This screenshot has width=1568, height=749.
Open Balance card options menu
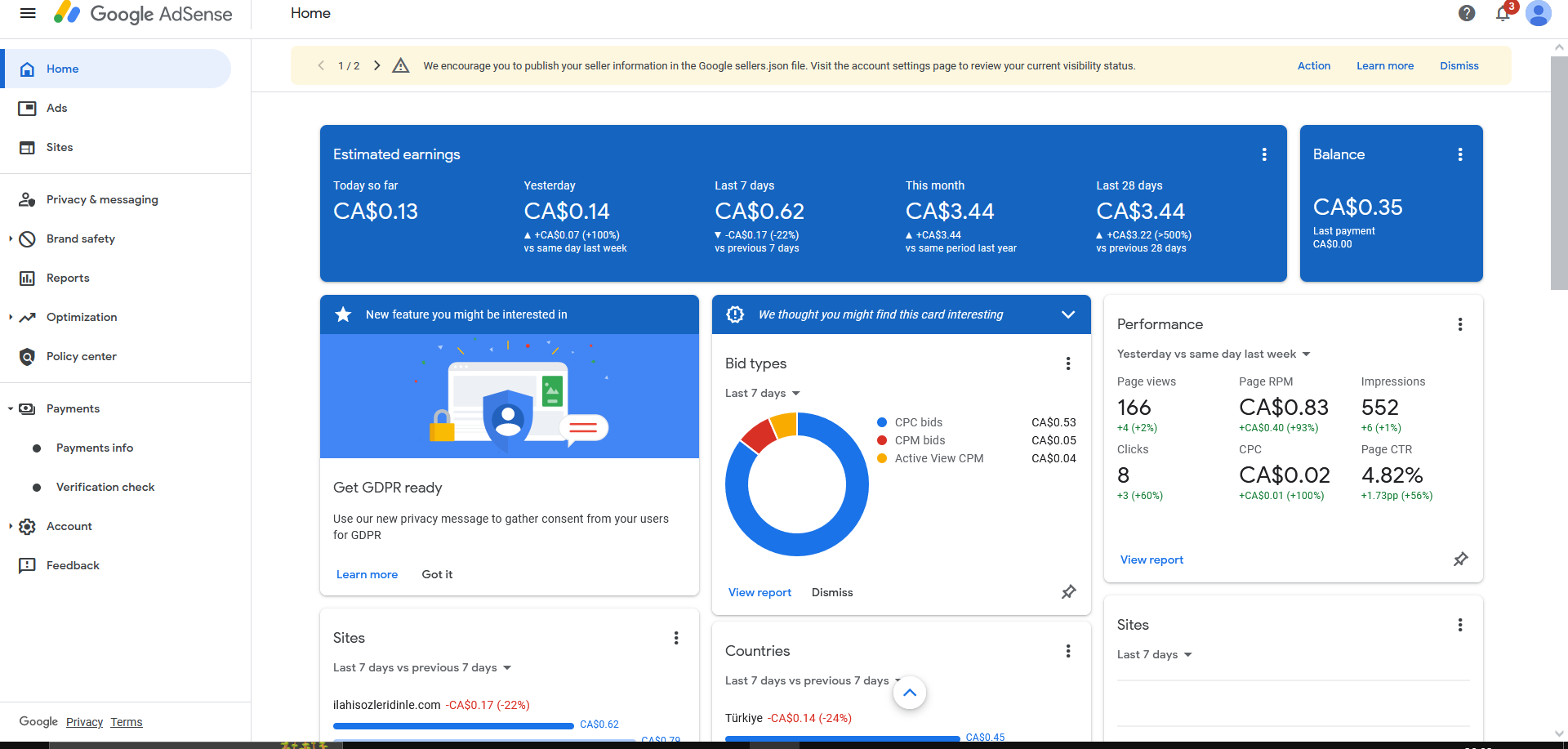pos(1460,154)
